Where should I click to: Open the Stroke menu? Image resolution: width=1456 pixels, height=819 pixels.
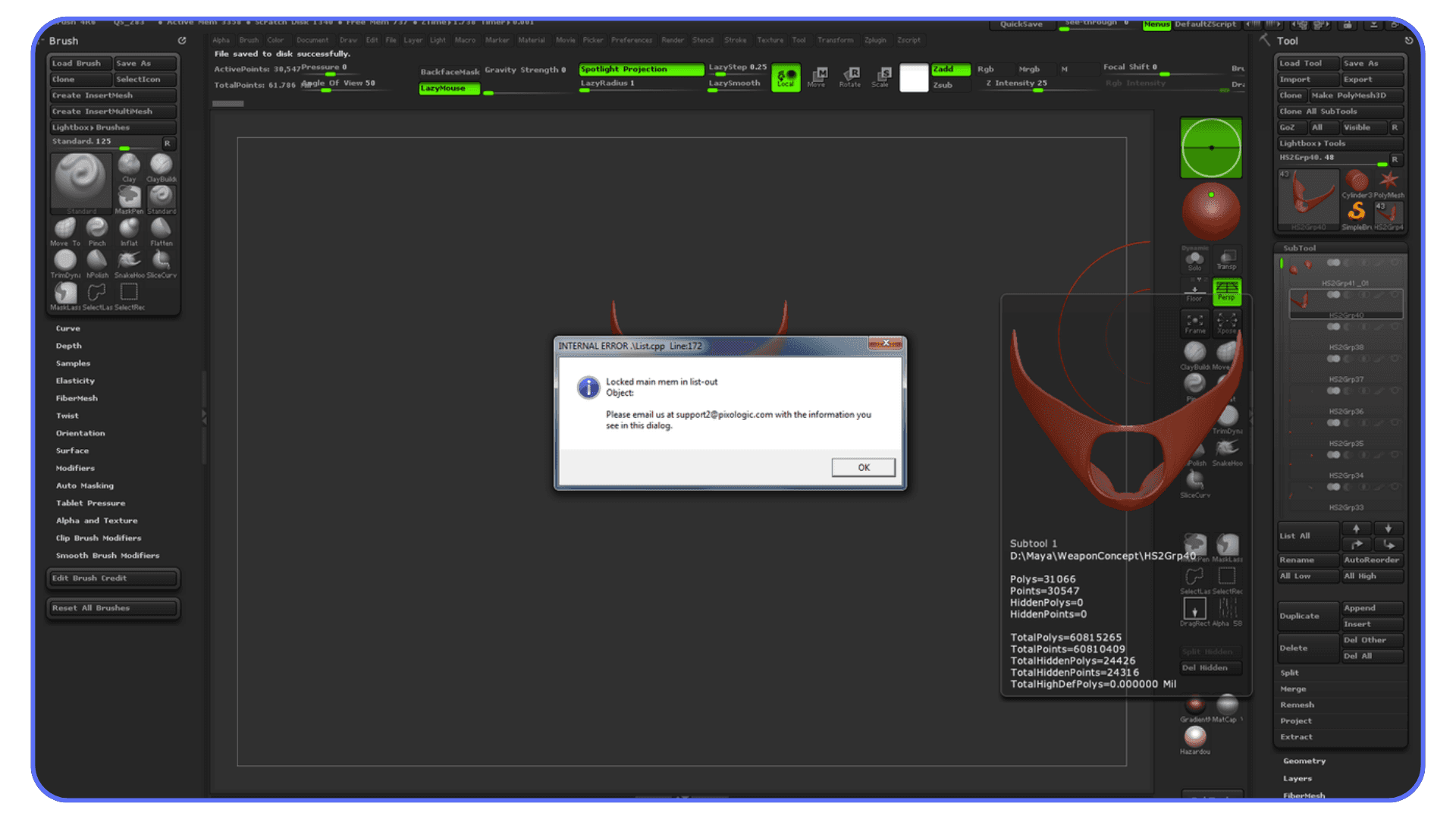point(735,40)
